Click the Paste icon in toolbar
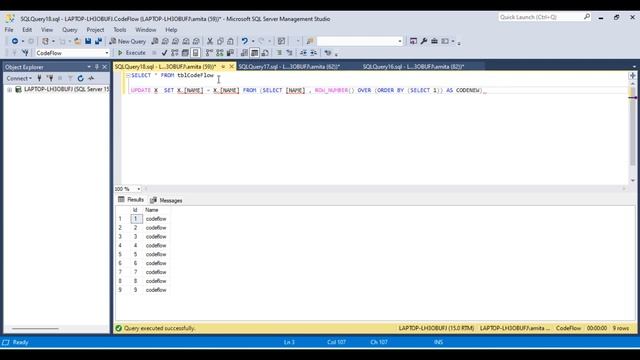Screen dimensions: 640x360 click(x=231, y=41)
